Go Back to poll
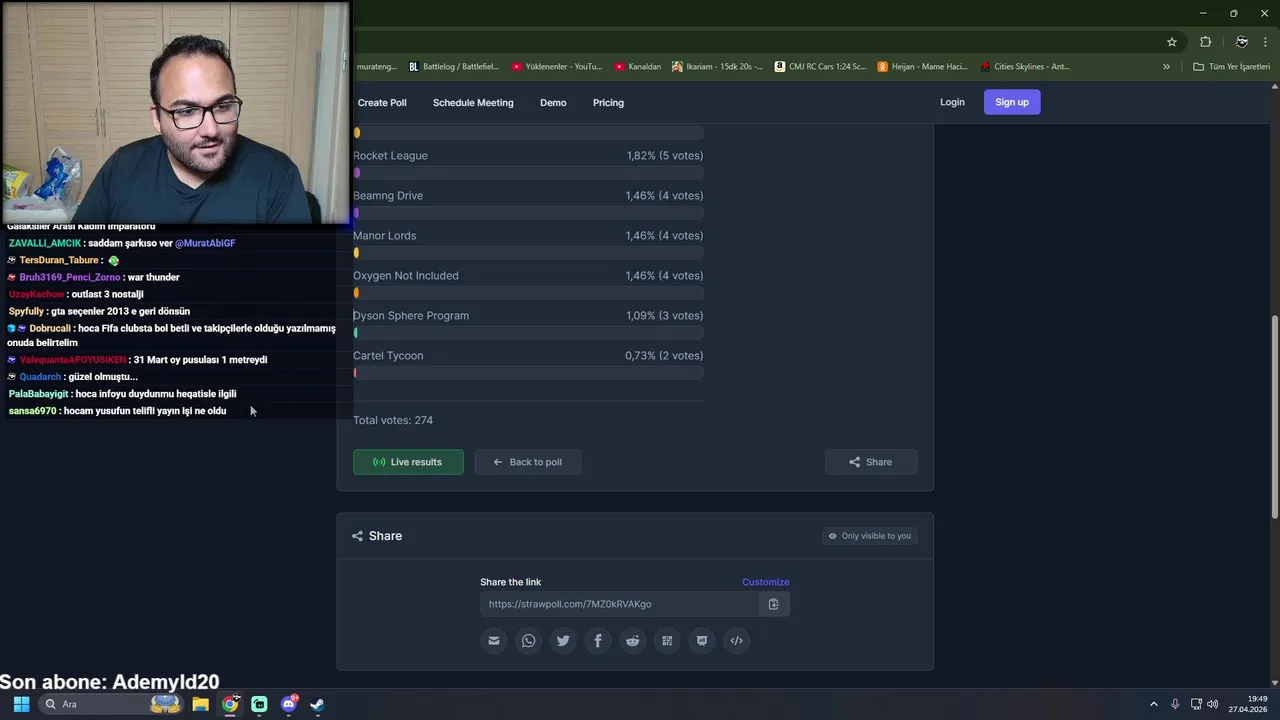The image size is (1280, 720). click(527, 462)
